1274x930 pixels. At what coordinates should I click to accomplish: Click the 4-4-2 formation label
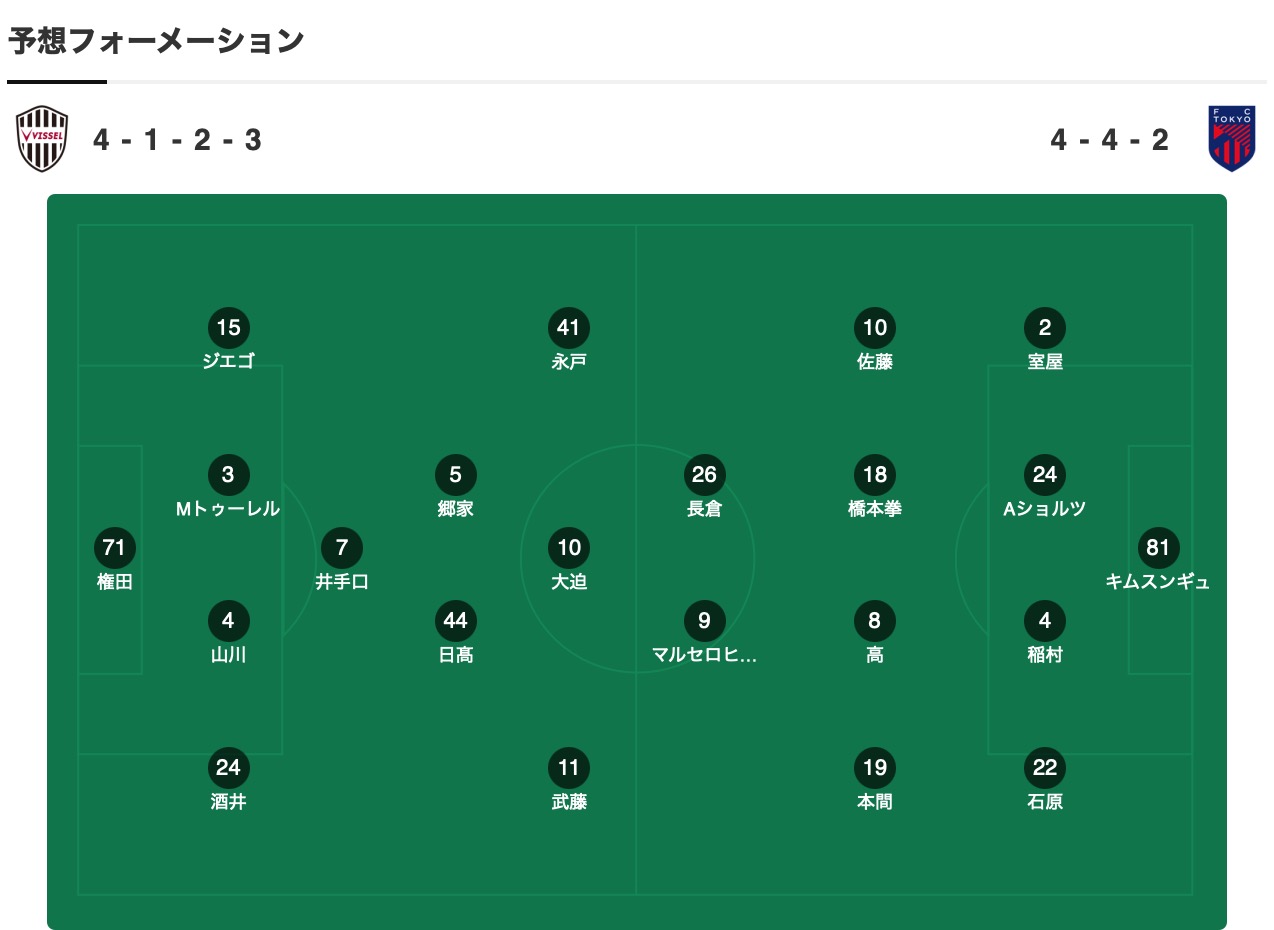pos(1110,140)
